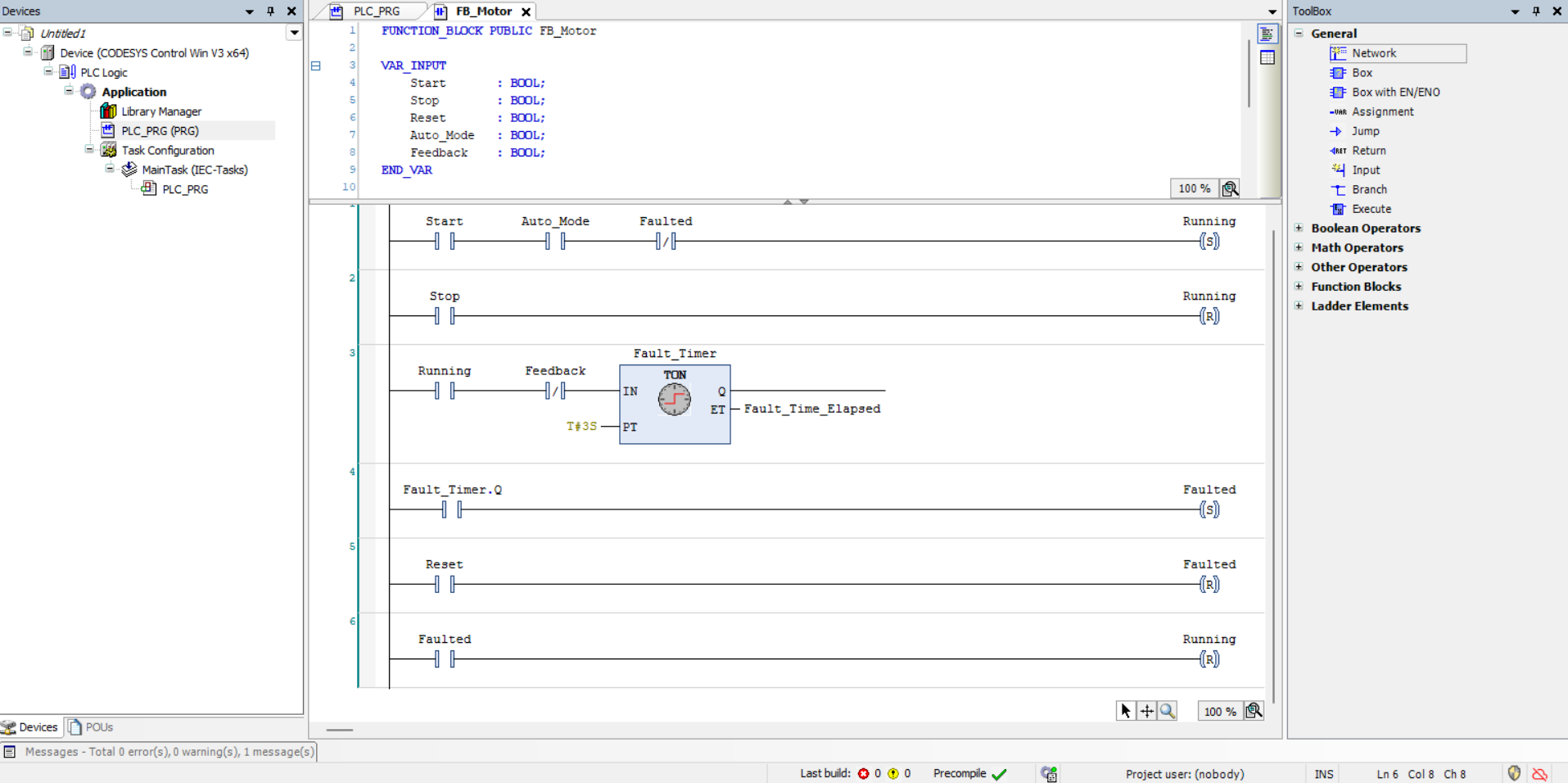Viewport: 1568px width, 783px height.
Task: Click the T#3S preset time value
Action: [581, 427]
